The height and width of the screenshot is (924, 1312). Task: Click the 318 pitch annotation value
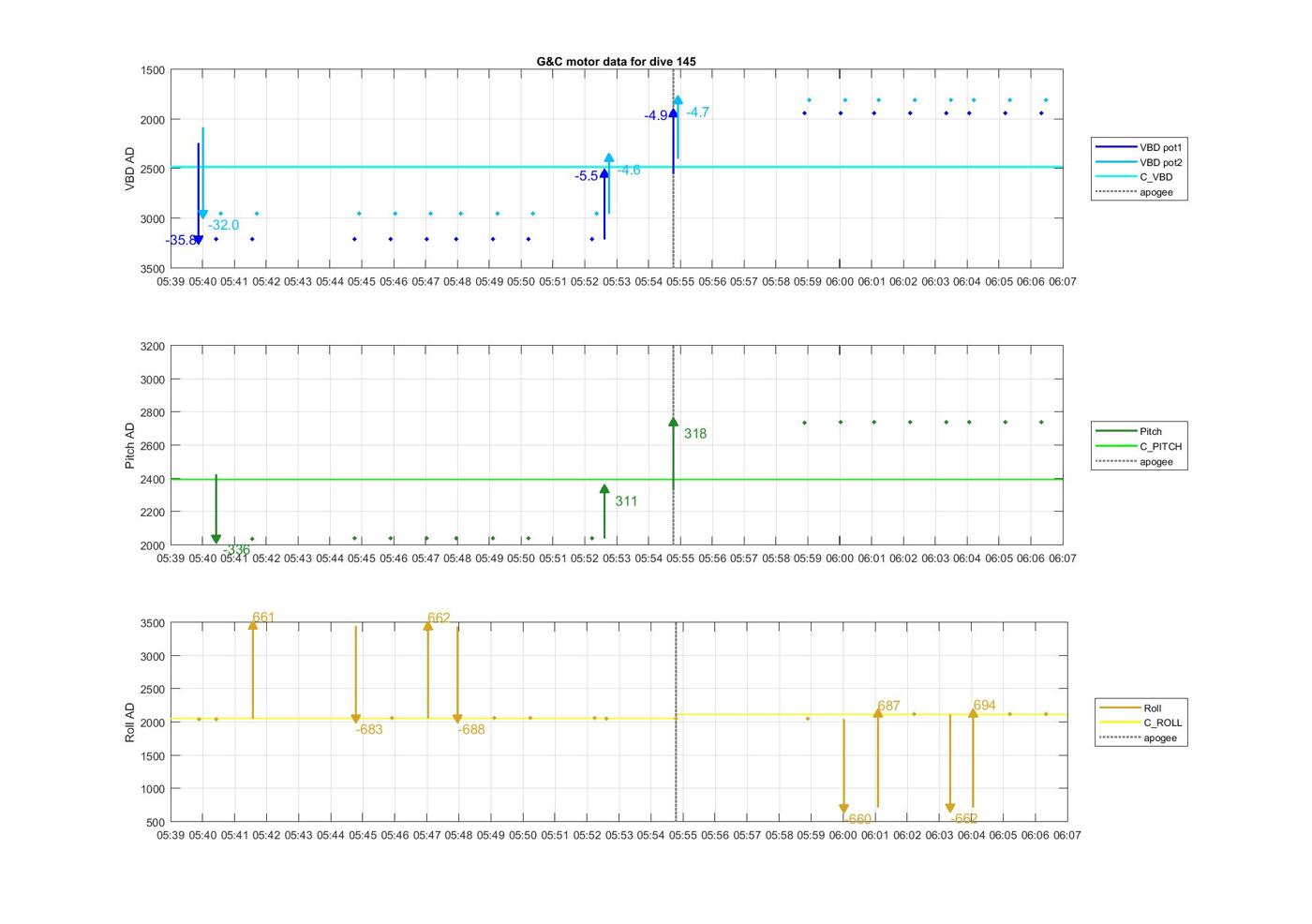[x=695, y=434]
